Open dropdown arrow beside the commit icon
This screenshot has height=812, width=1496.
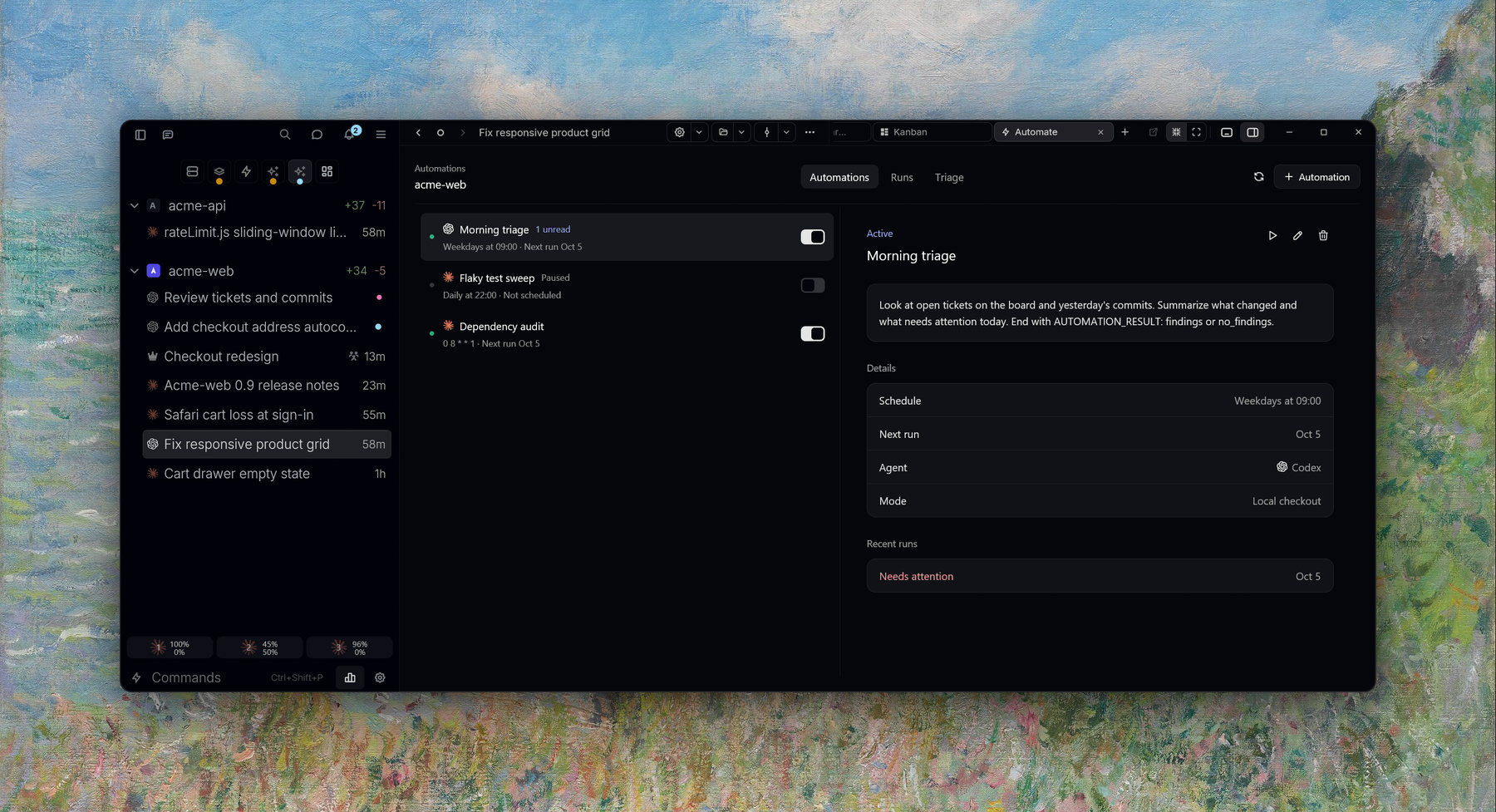[786, 132]
